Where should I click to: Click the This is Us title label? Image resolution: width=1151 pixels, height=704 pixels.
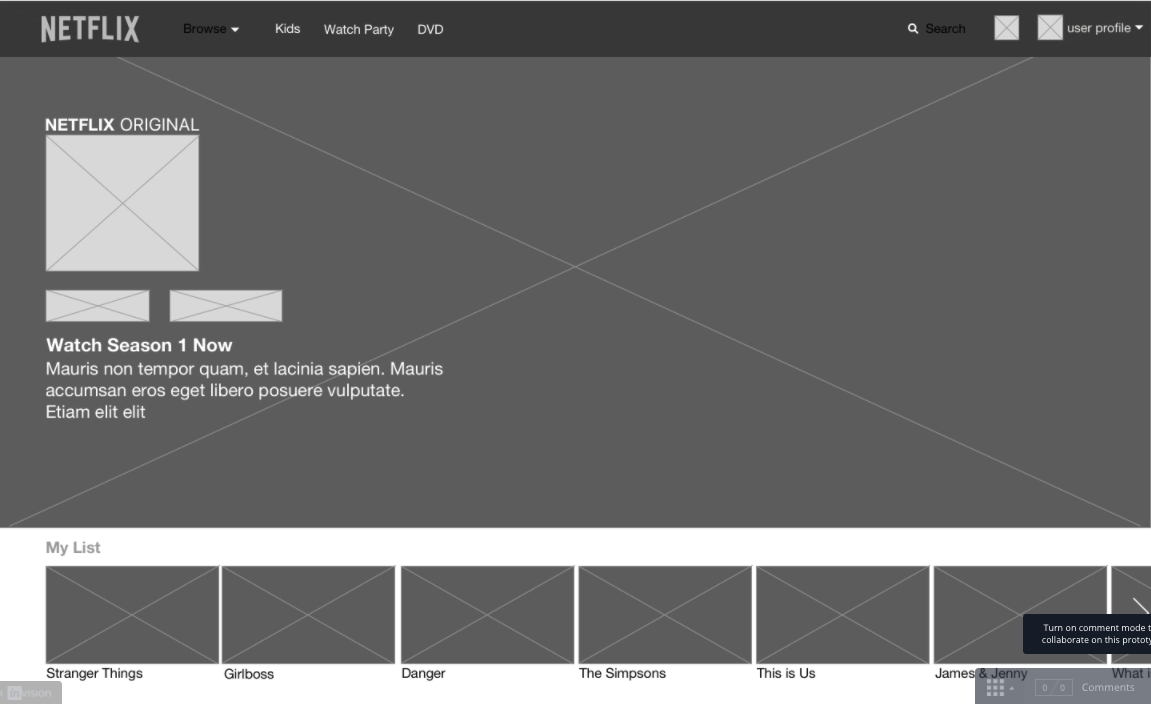[785, 673]
